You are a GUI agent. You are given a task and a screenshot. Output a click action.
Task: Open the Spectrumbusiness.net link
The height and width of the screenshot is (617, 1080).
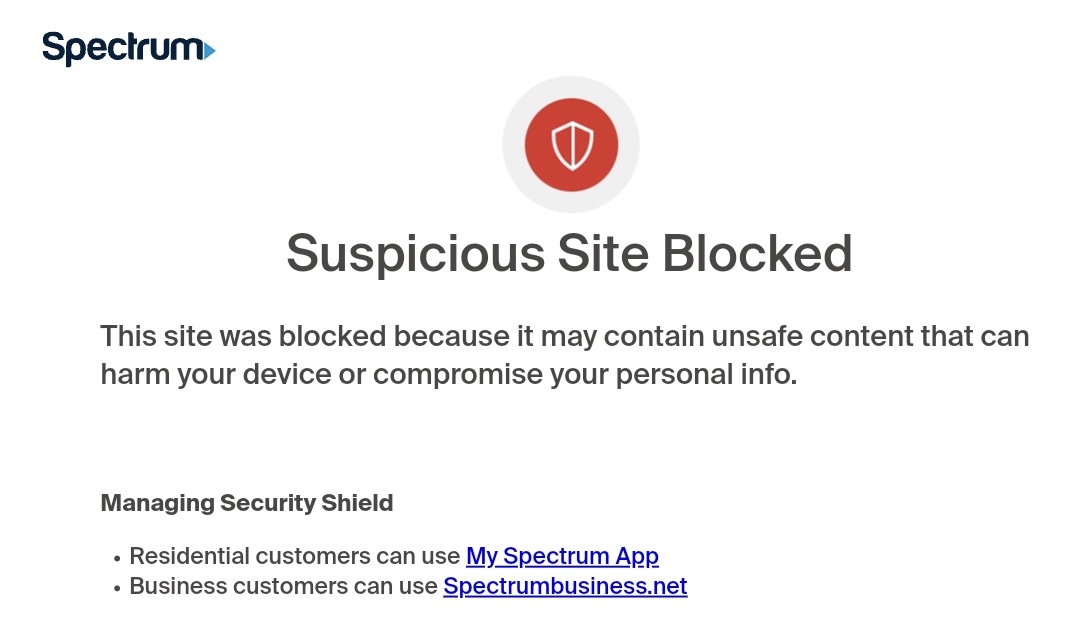(565, 586)
